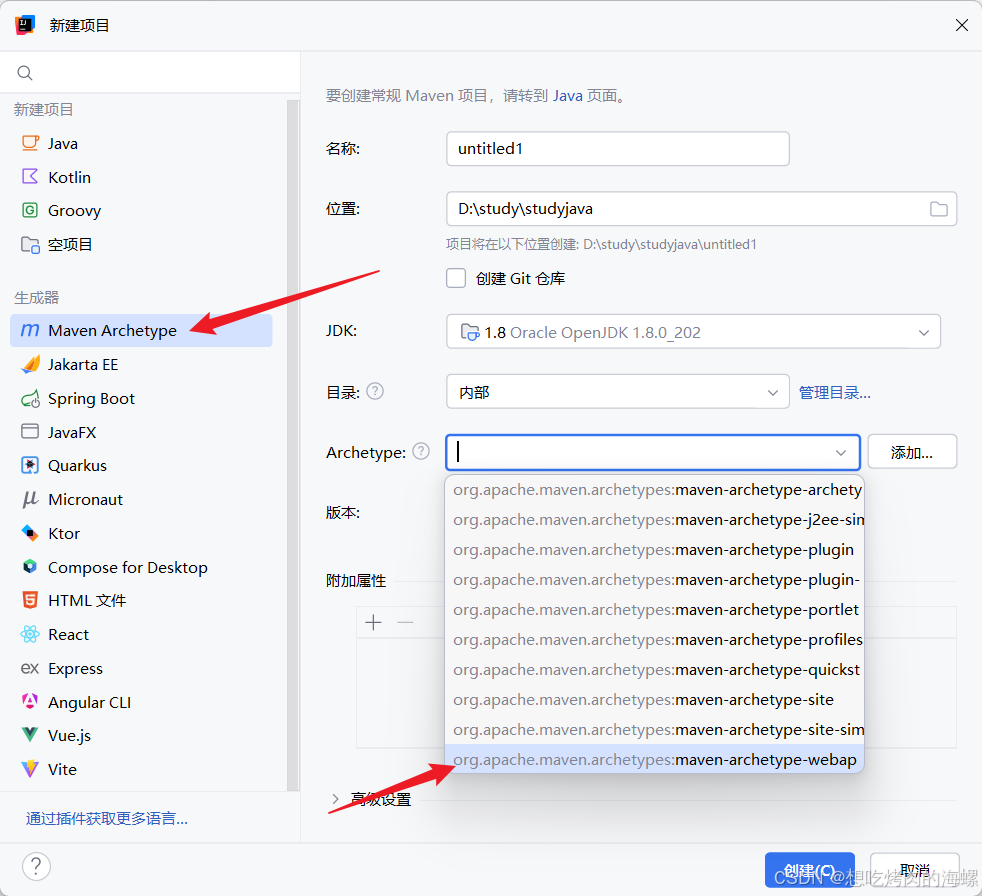Click the help icon next to 目录
The height and width of the screenshot is (896, 982).
click(375, 392)
